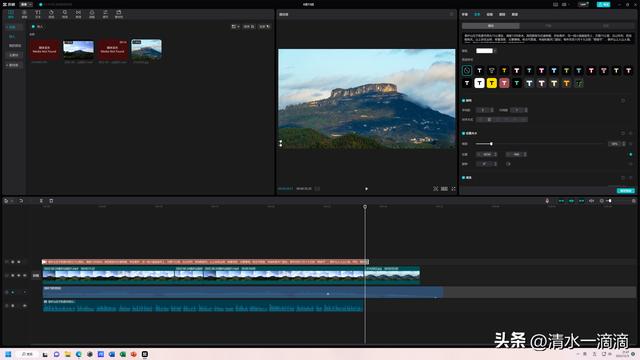Toggle auto snapping in timeline toolbar
Screen dimensions: 640x360
pos(571,201)
